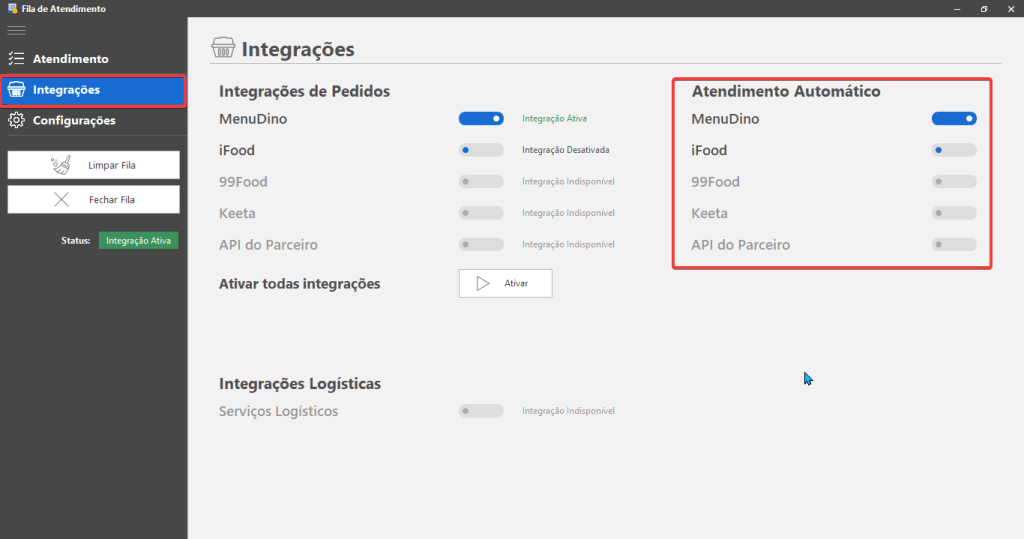Screen dimensions: 1024x539
Task: Click MenuDino label under Integrações de Pedidos
Action: (x=253, y=119)
